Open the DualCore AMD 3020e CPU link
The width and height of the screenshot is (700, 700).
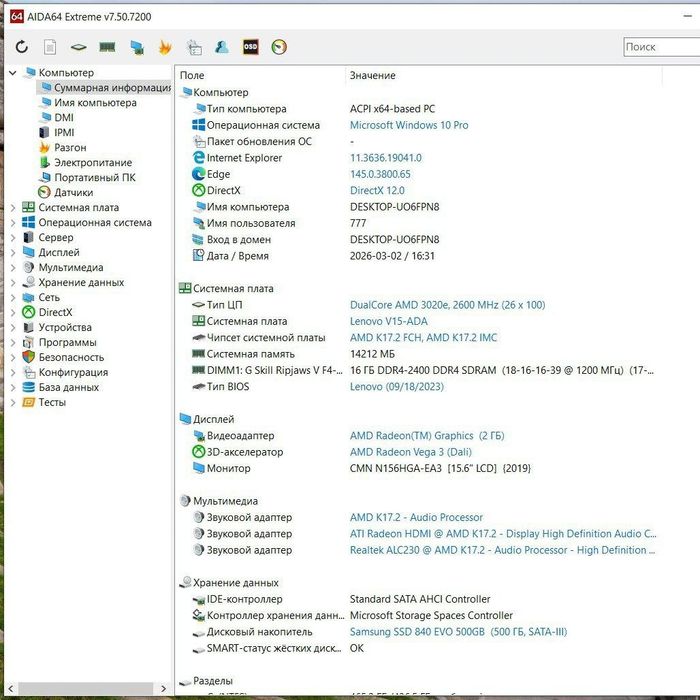447,305
